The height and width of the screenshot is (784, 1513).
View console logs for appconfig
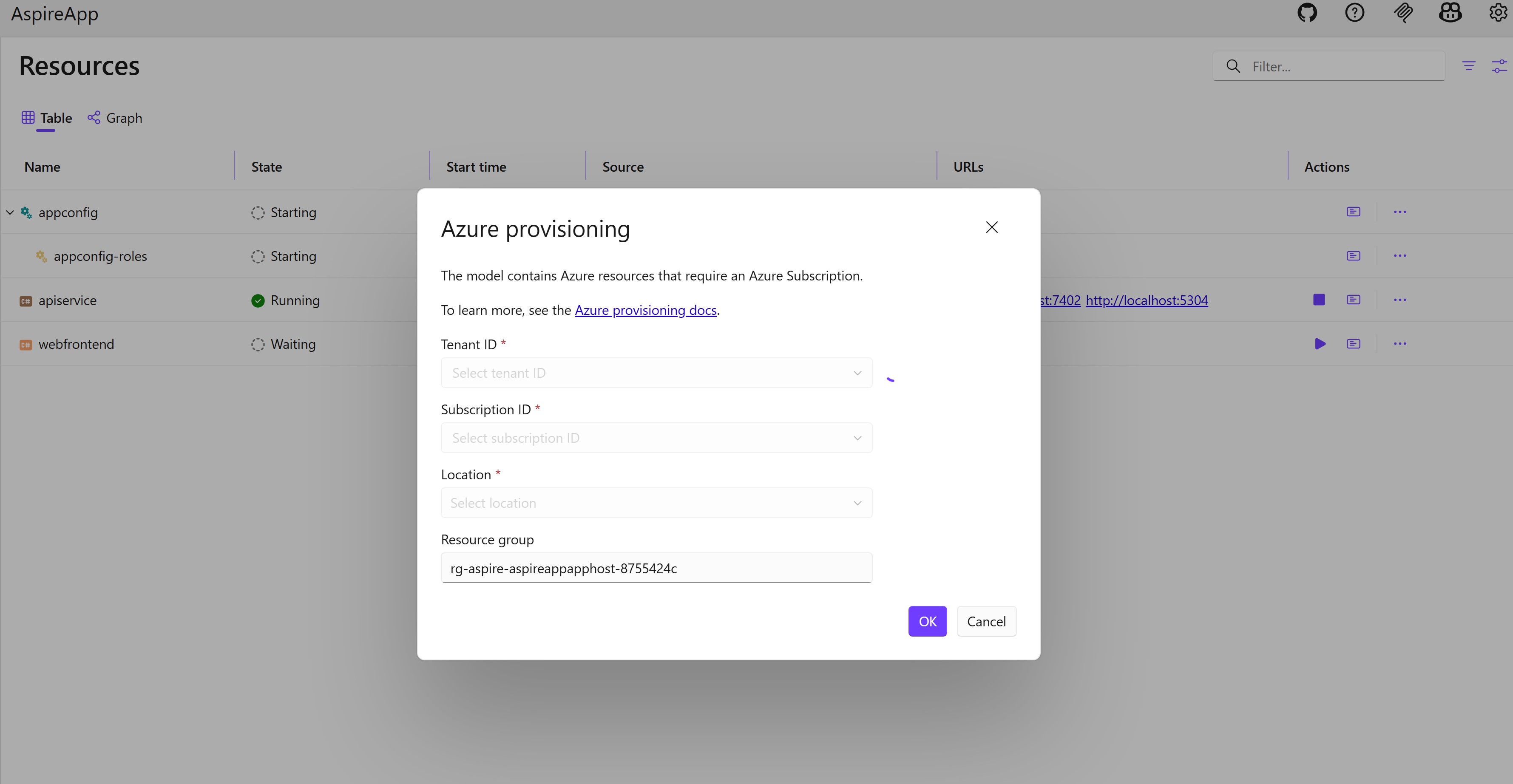coord(1353,212)
